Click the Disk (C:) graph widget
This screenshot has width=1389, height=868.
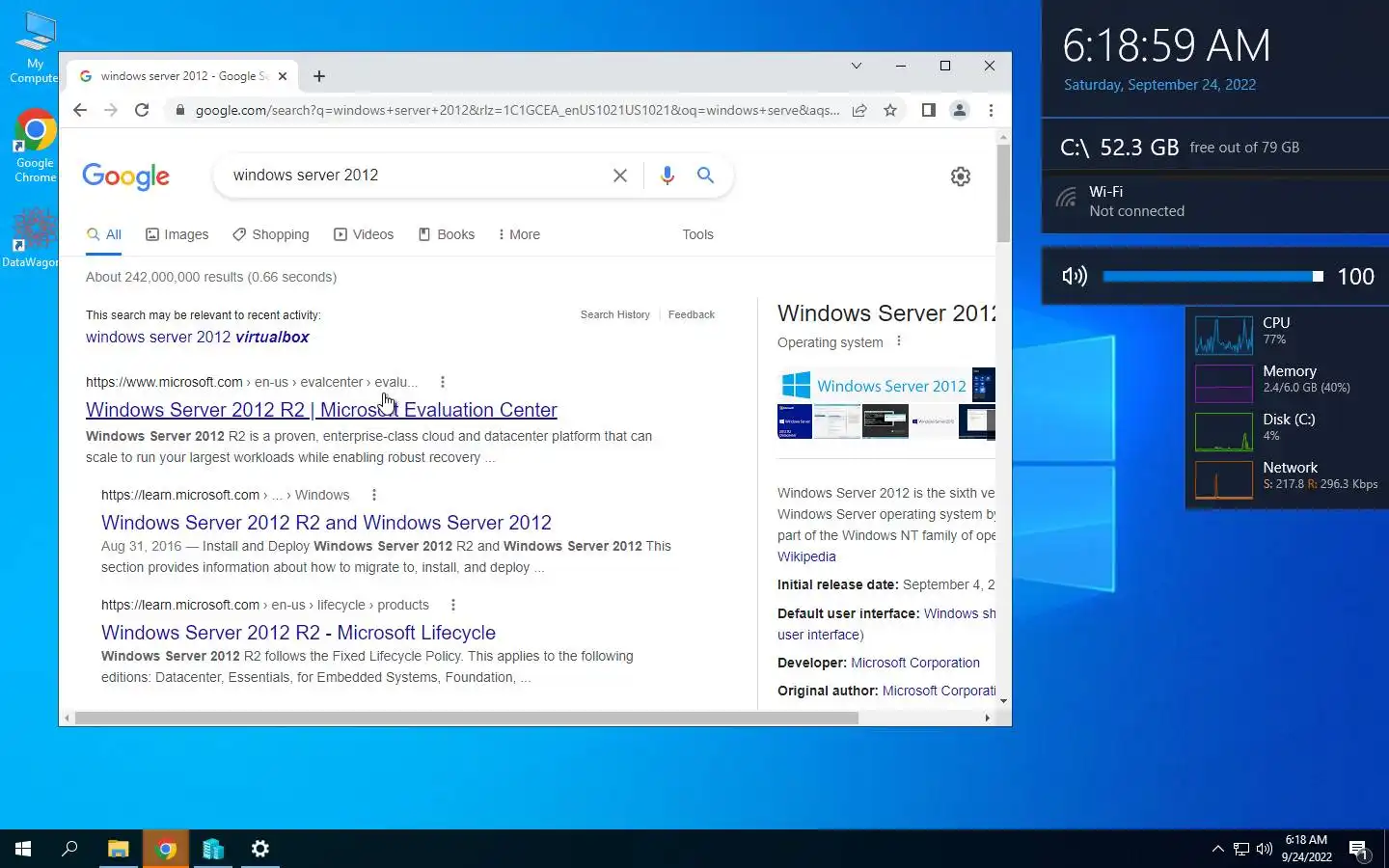pos(1224,430)
